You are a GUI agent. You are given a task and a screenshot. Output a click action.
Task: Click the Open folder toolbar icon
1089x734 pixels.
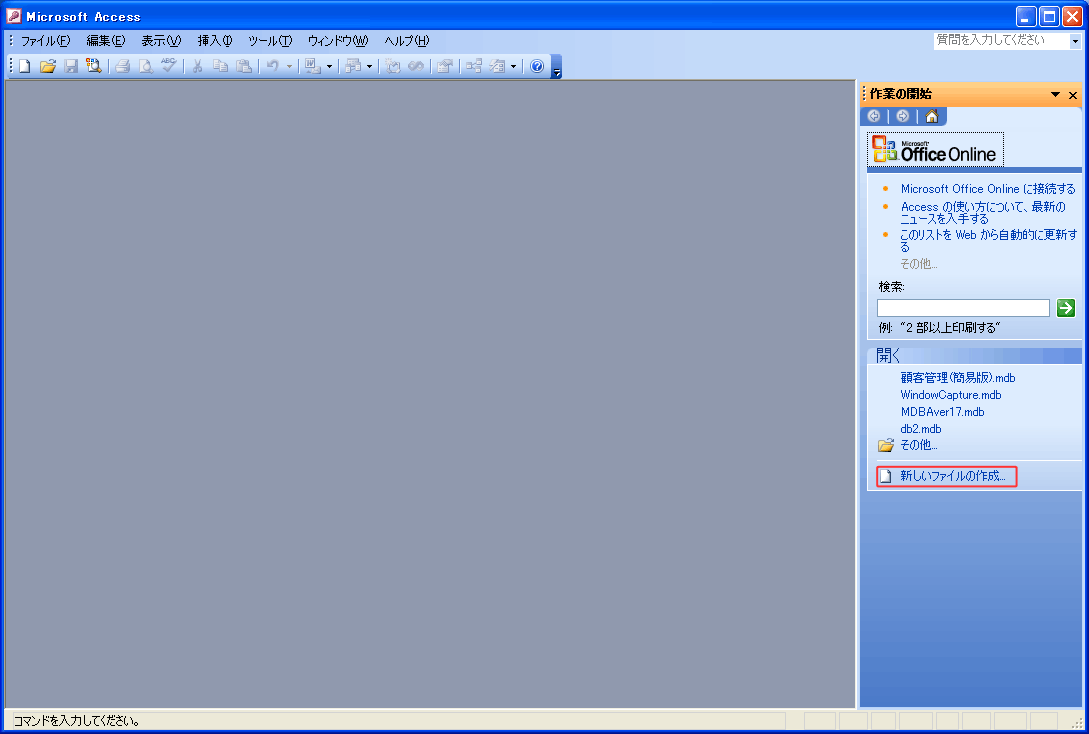click(x=48, y=66)
